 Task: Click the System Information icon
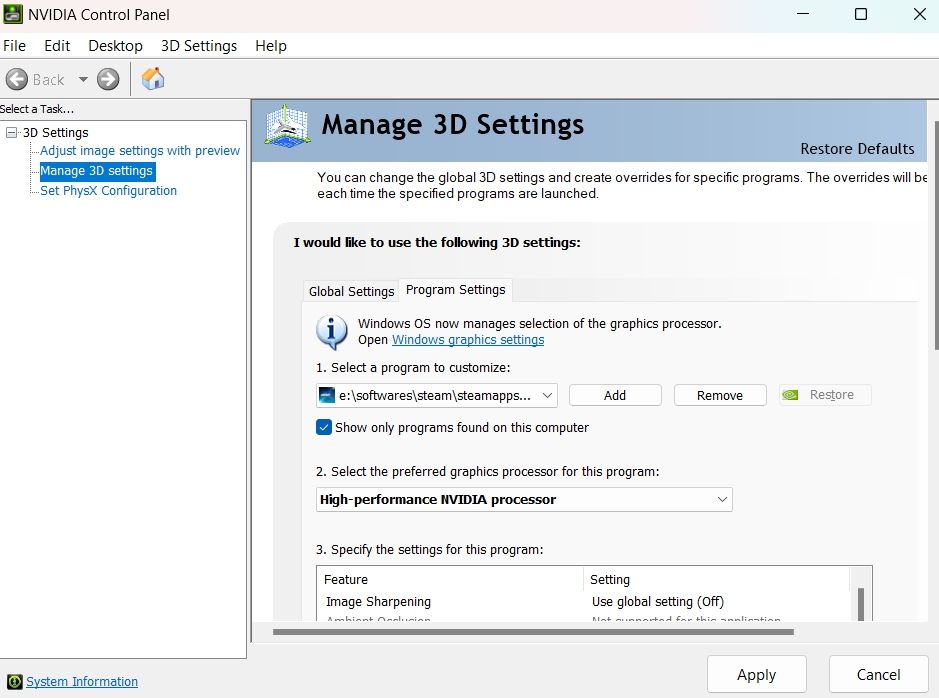pos(14,681)
